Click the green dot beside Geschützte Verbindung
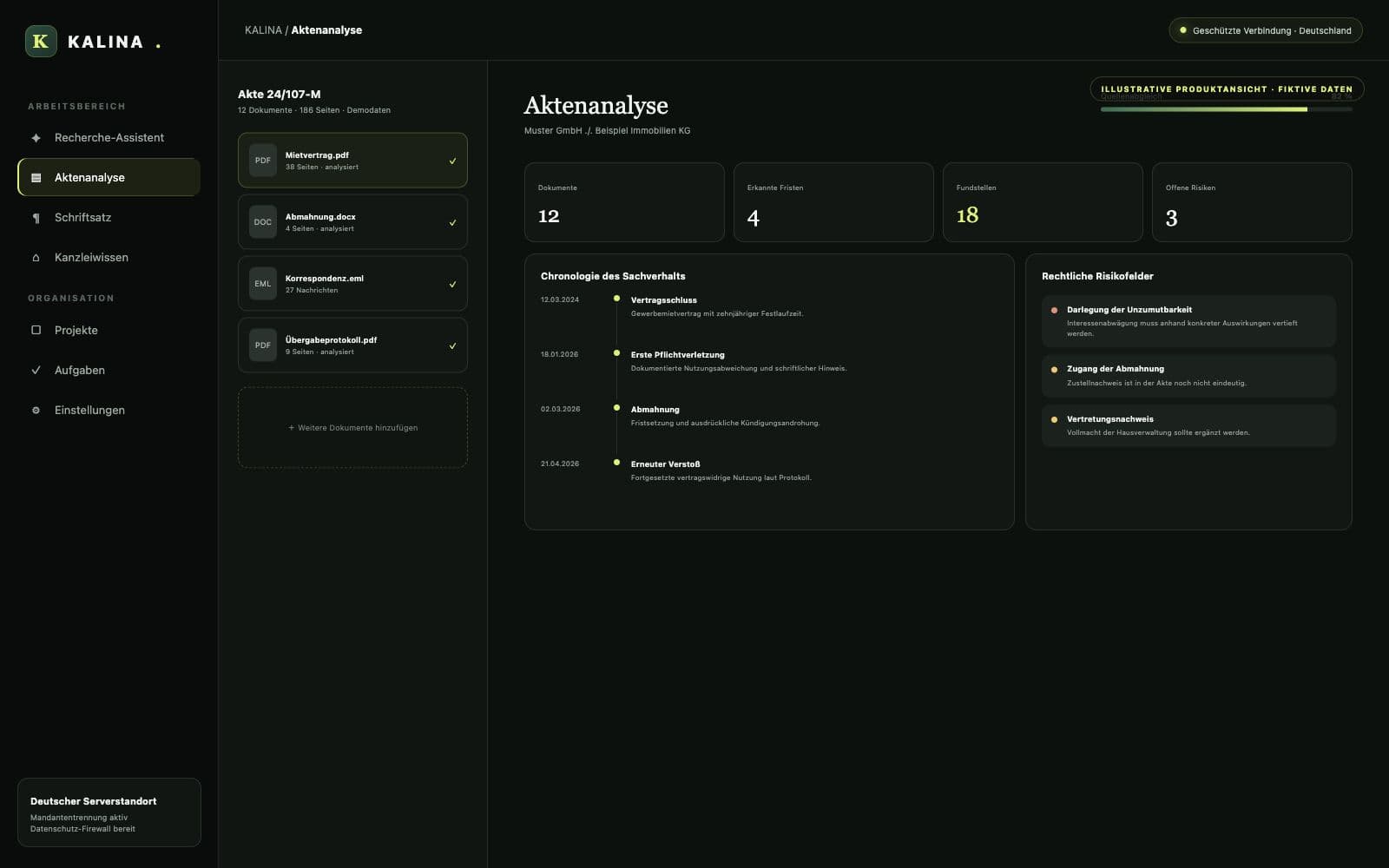Viewport: 1389px width, 868px height. 1183,30
